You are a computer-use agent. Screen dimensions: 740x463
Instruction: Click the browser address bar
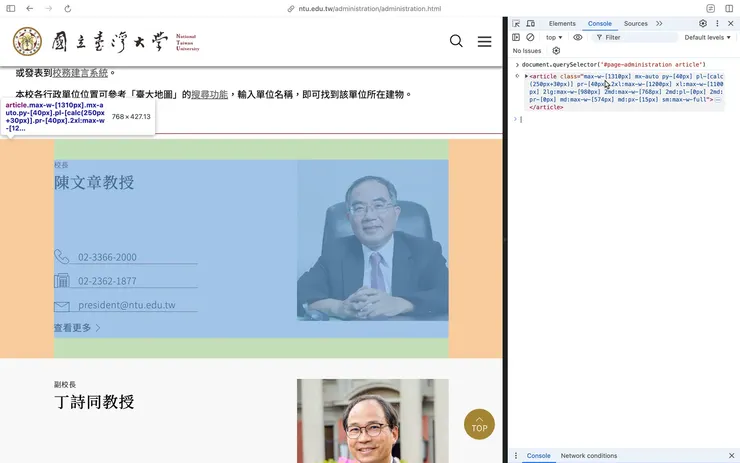[364, 8]
